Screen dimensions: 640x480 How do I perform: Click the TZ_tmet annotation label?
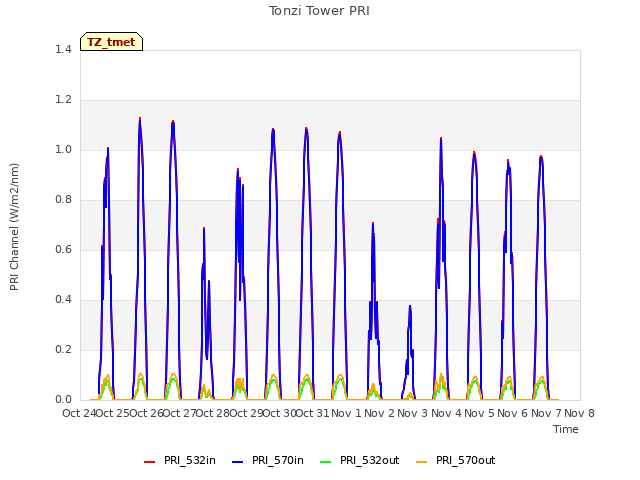[x=111, y=42]
